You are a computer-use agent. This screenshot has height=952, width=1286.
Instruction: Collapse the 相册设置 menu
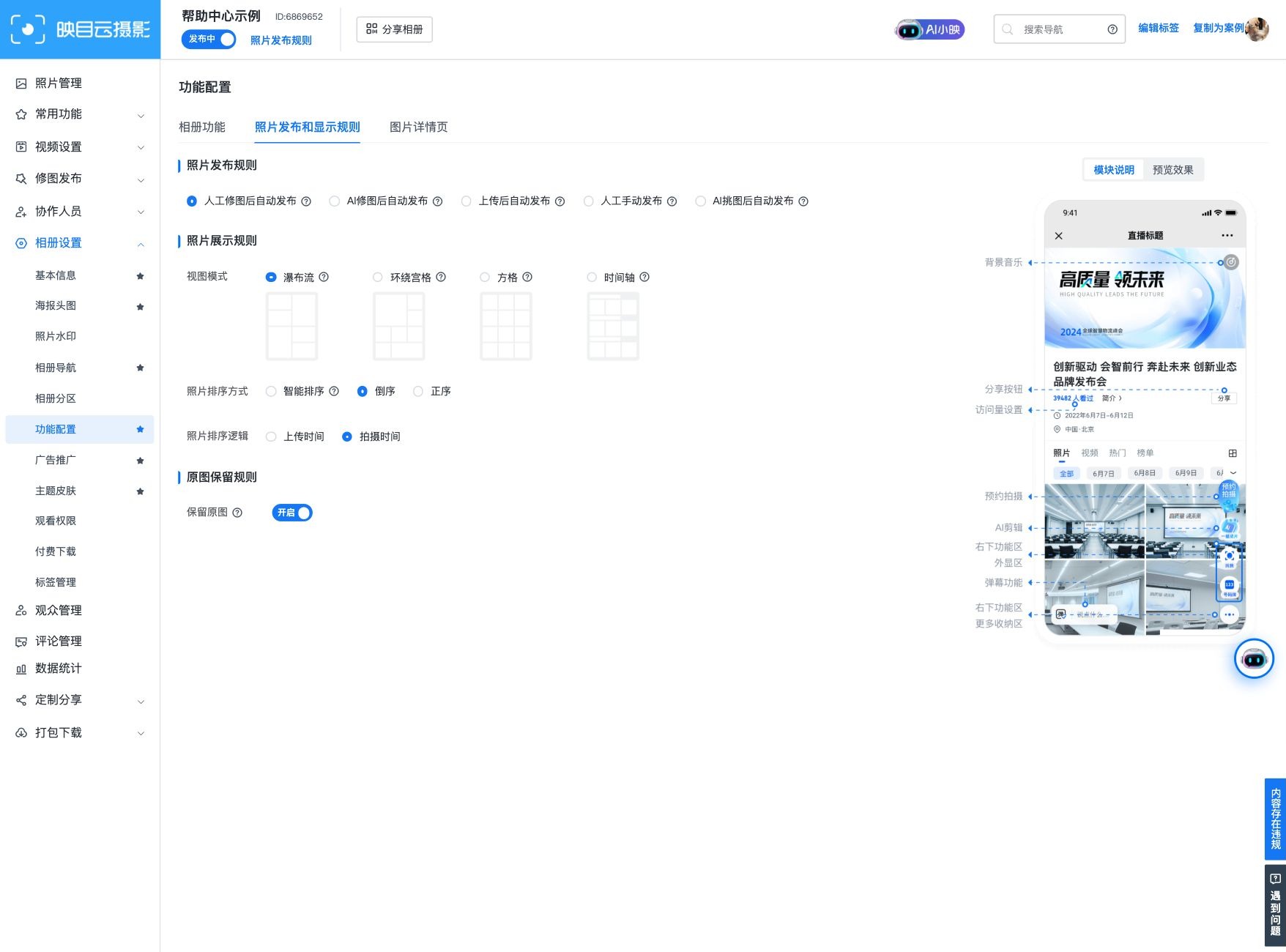point(80,243)
